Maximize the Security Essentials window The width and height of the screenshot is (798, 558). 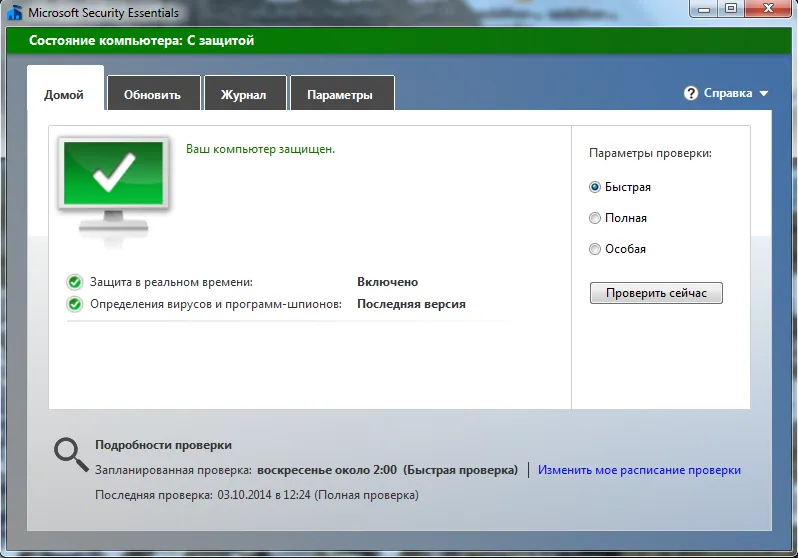[731, 9]
